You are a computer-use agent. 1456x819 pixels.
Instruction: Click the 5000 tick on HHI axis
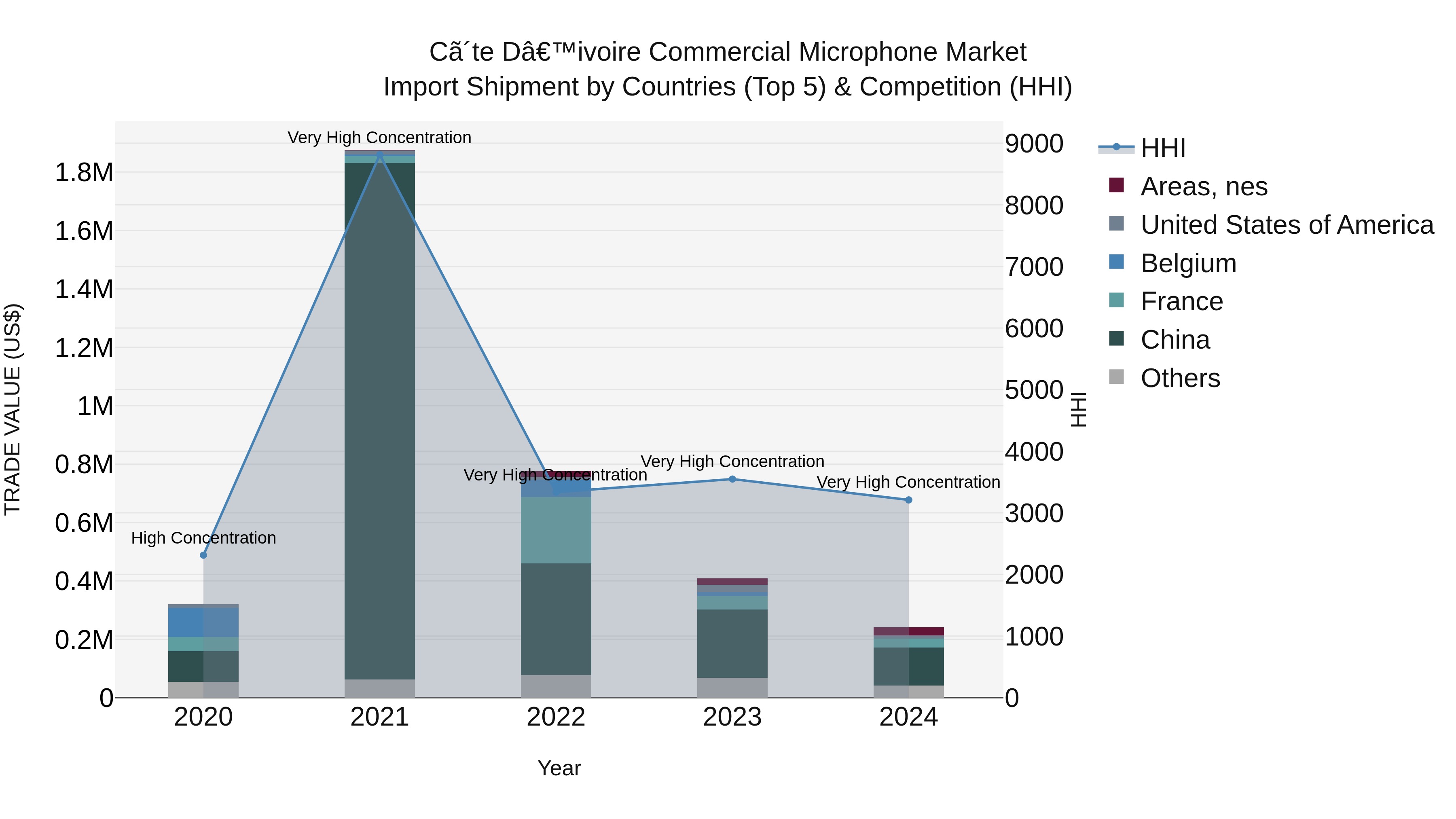[x=1034, y=391]
